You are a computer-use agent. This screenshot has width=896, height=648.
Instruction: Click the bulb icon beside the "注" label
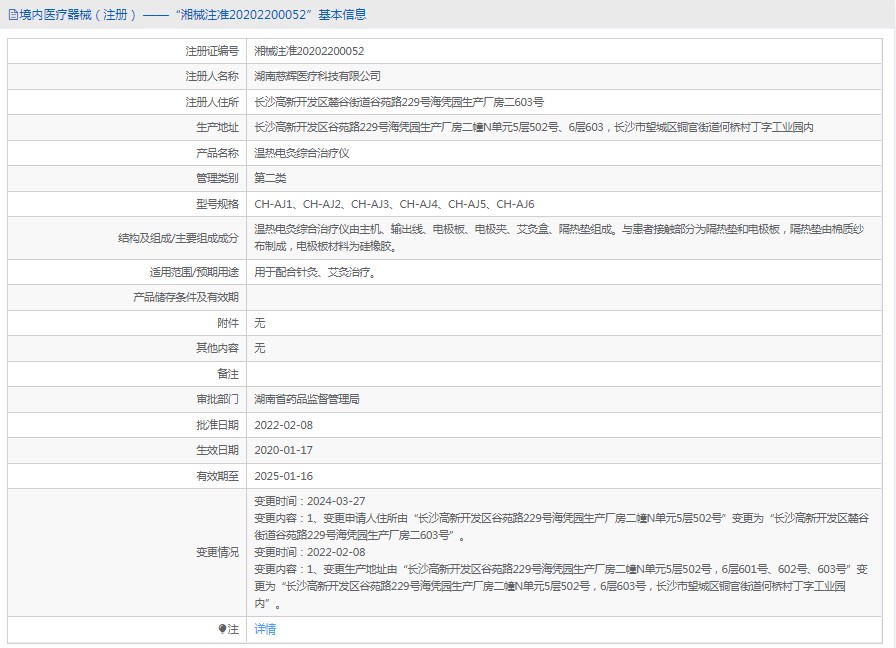222,629
